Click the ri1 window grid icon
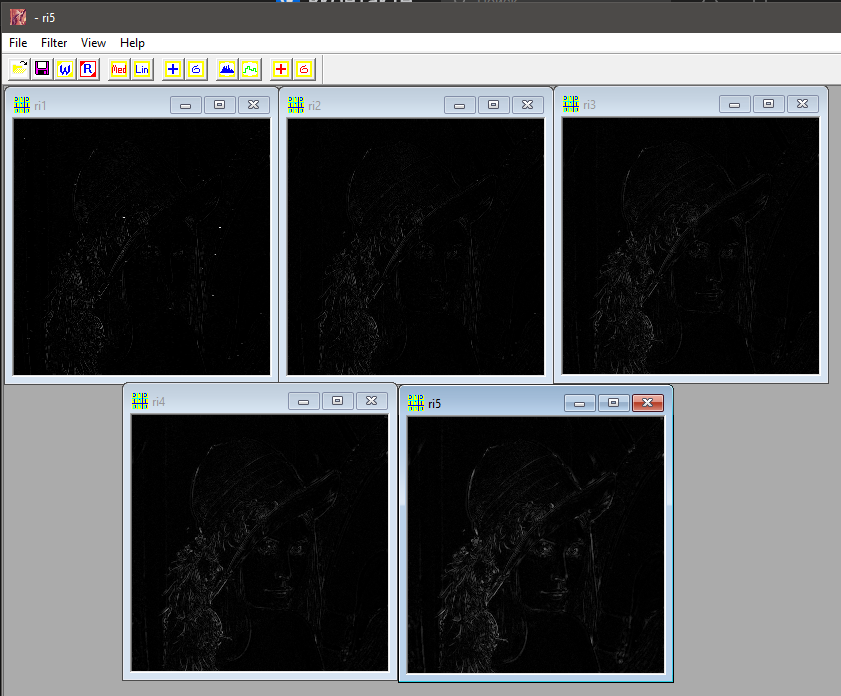841x696 pixels. pos(22,105)
